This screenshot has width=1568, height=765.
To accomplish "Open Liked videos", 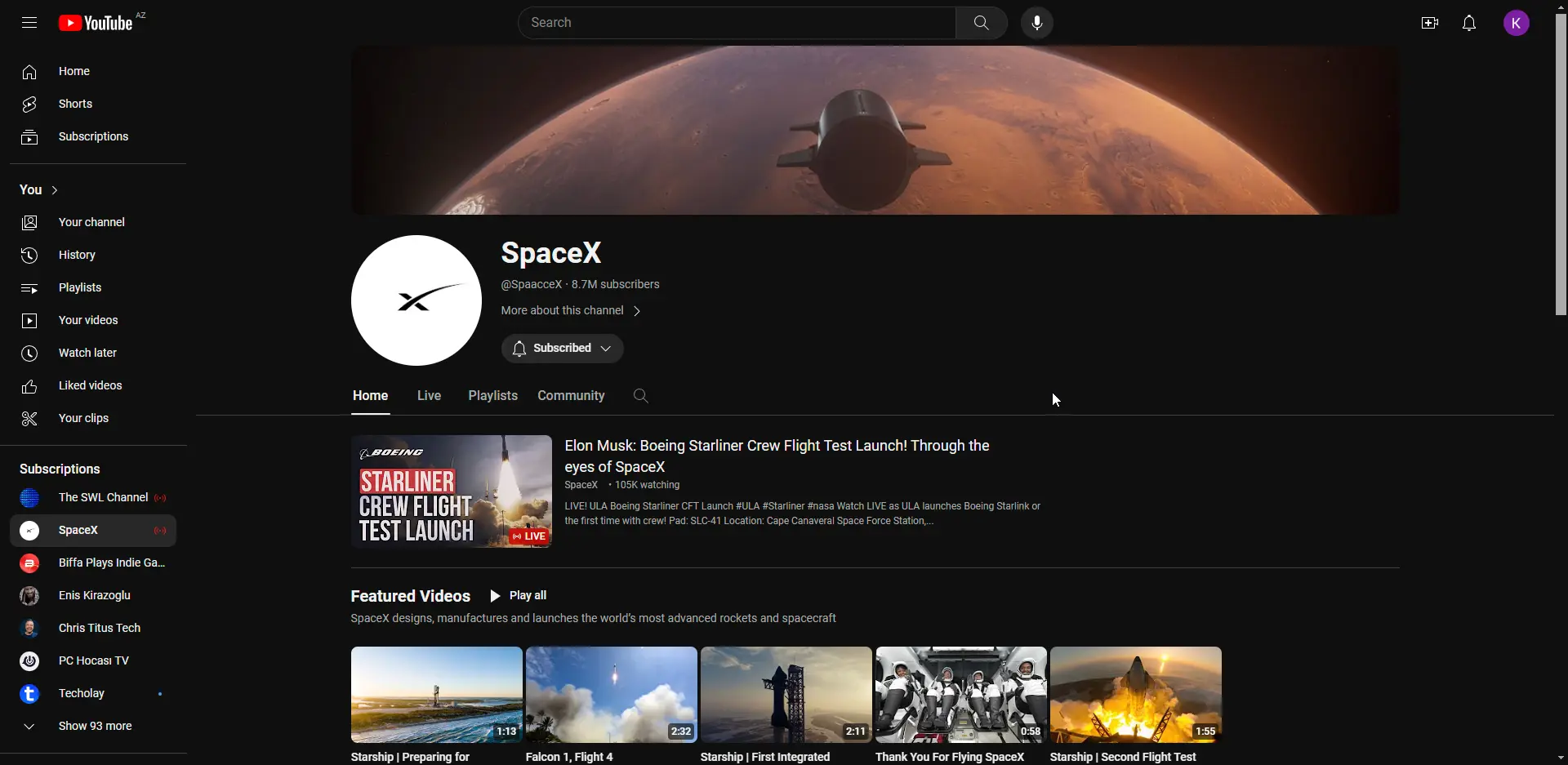I will pyautogui.click(x=93, y=386).
